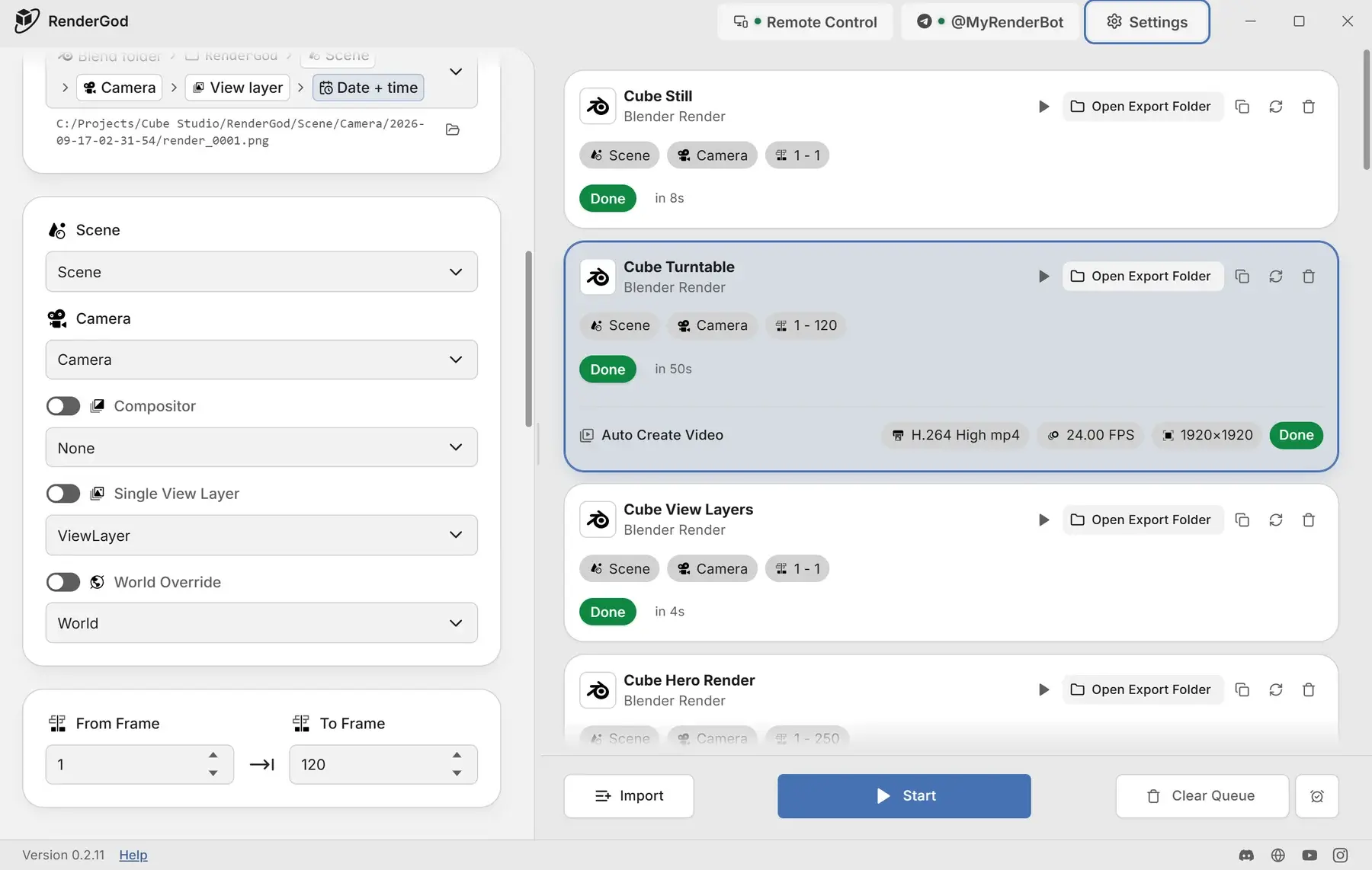The width and height of the screenshot is (1372, 870).
Task: Reset the Cube Still job status
Action: point(1275,107)
